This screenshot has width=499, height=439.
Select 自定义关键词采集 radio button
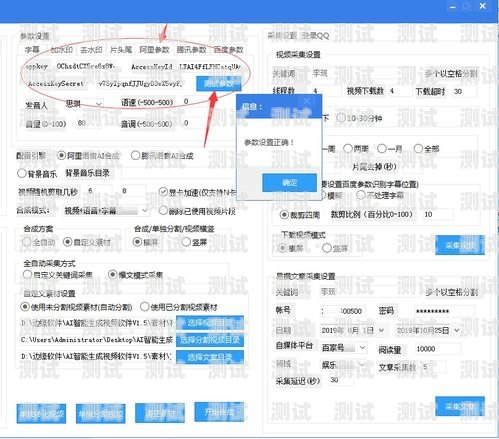[58, 275]
